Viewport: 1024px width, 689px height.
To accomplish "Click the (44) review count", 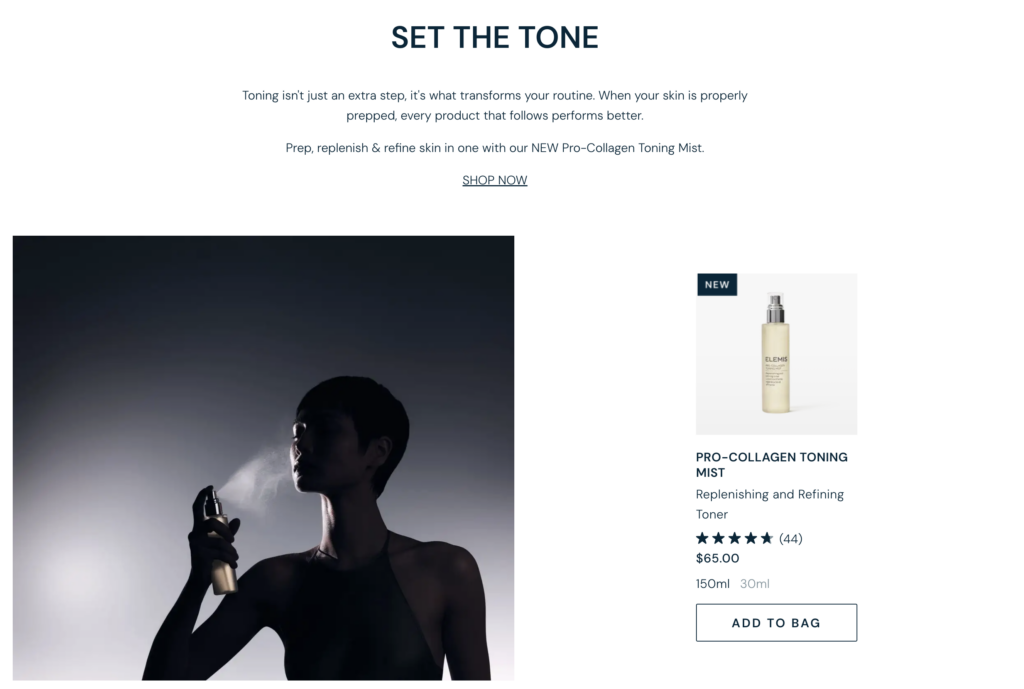I will 791,539.
